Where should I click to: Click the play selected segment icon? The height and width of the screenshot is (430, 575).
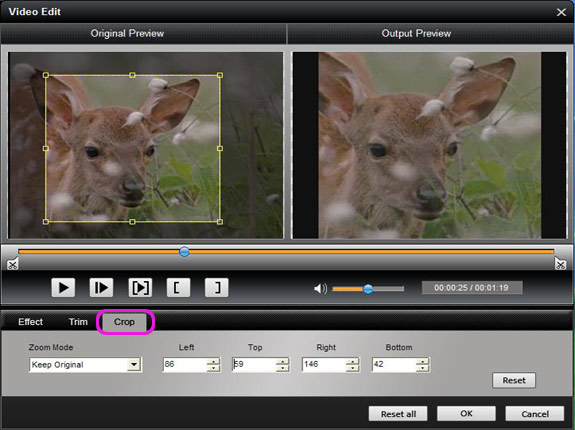coord(140,288)
